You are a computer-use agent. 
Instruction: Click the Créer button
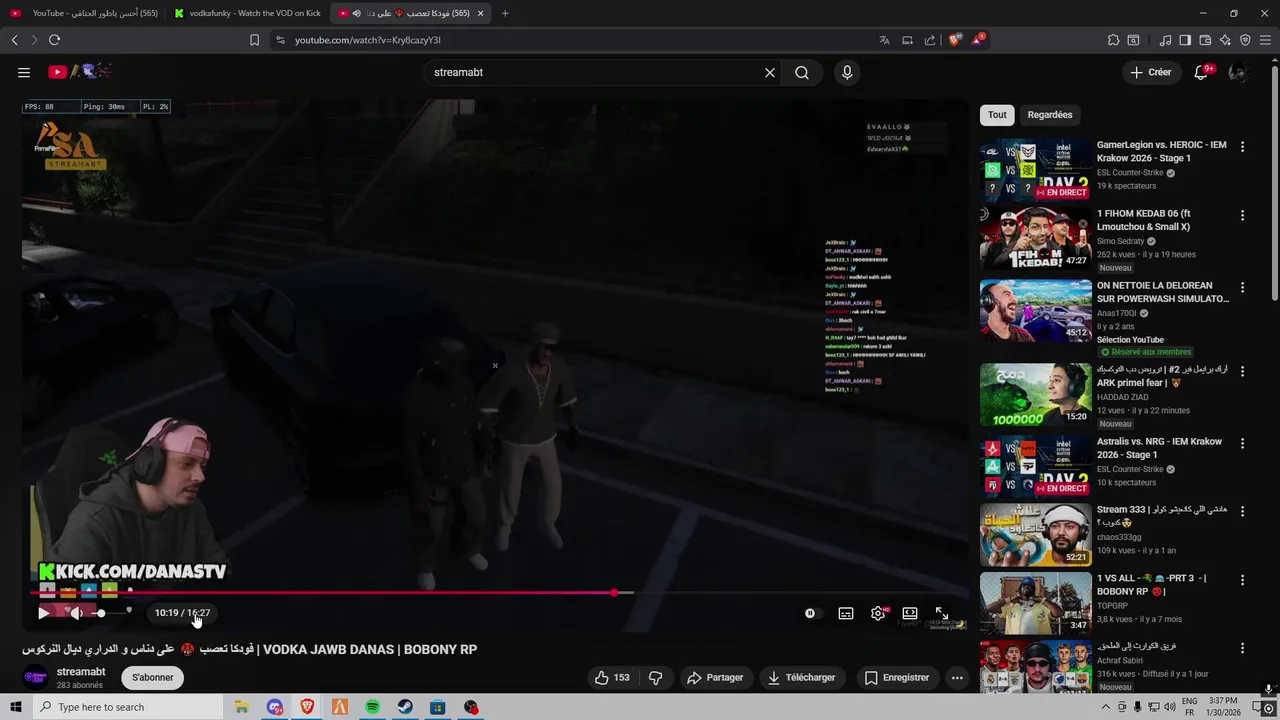[x=1150, y=72]
